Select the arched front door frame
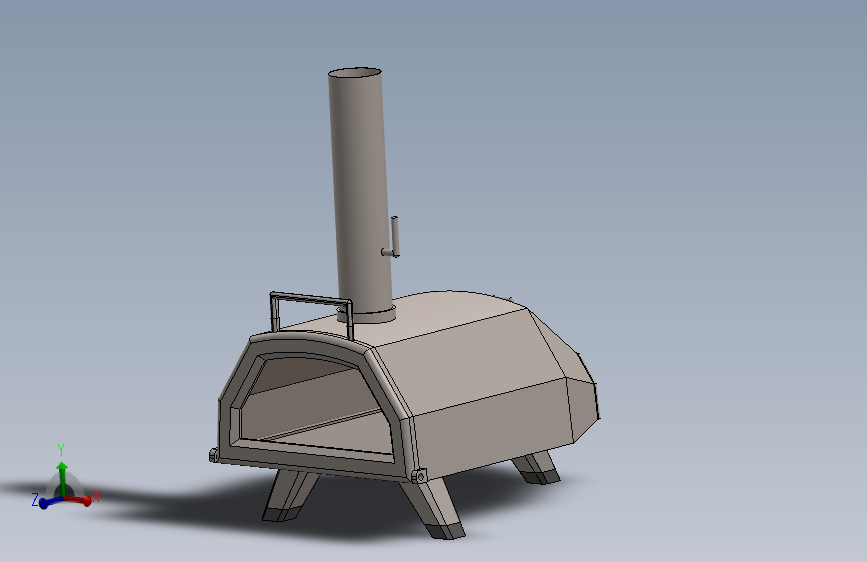867x562 pixels. coord(316,404)
